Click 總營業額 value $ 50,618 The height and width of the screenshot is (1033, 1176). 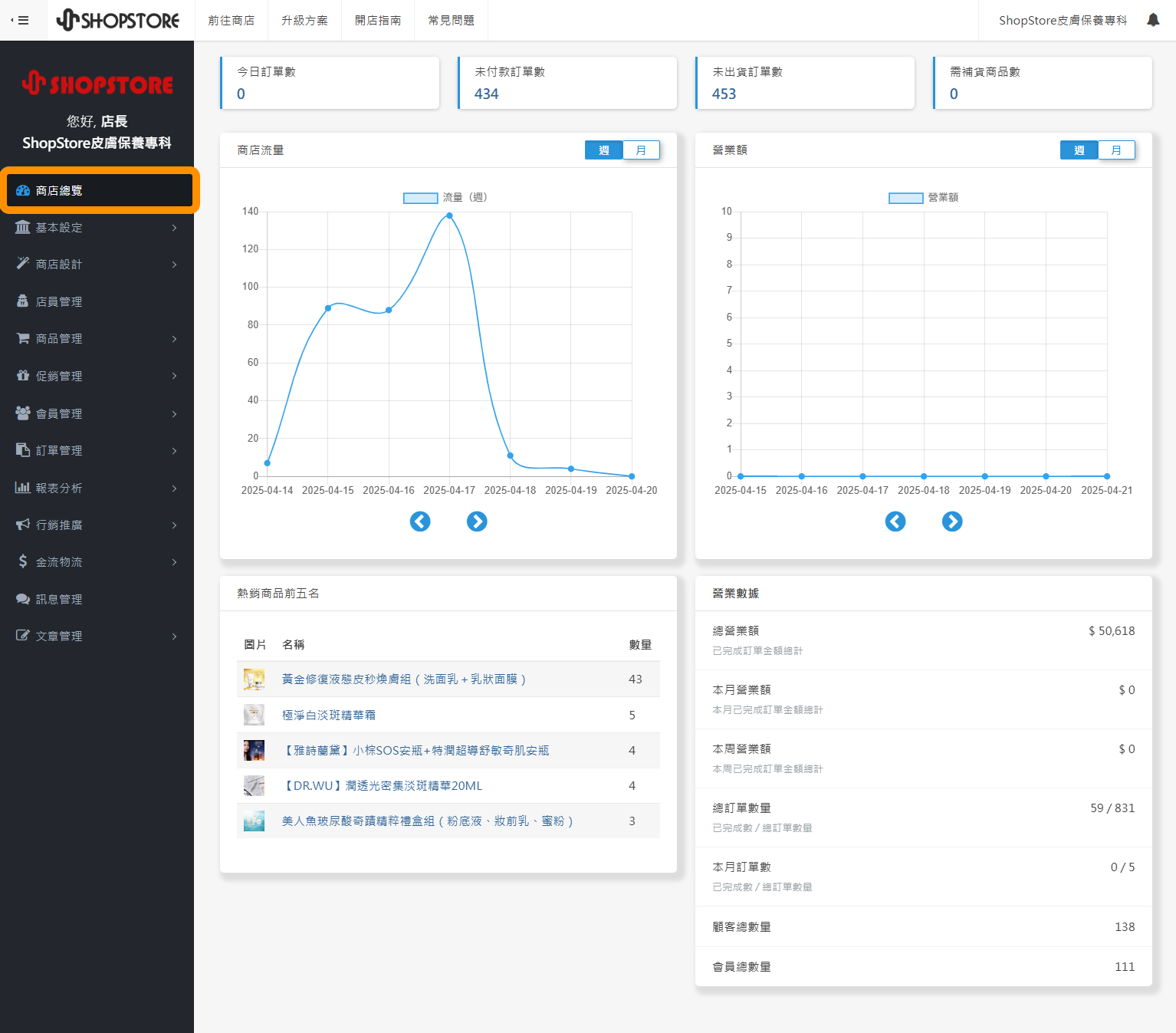pyautogui.click(x=1112, y=631)
